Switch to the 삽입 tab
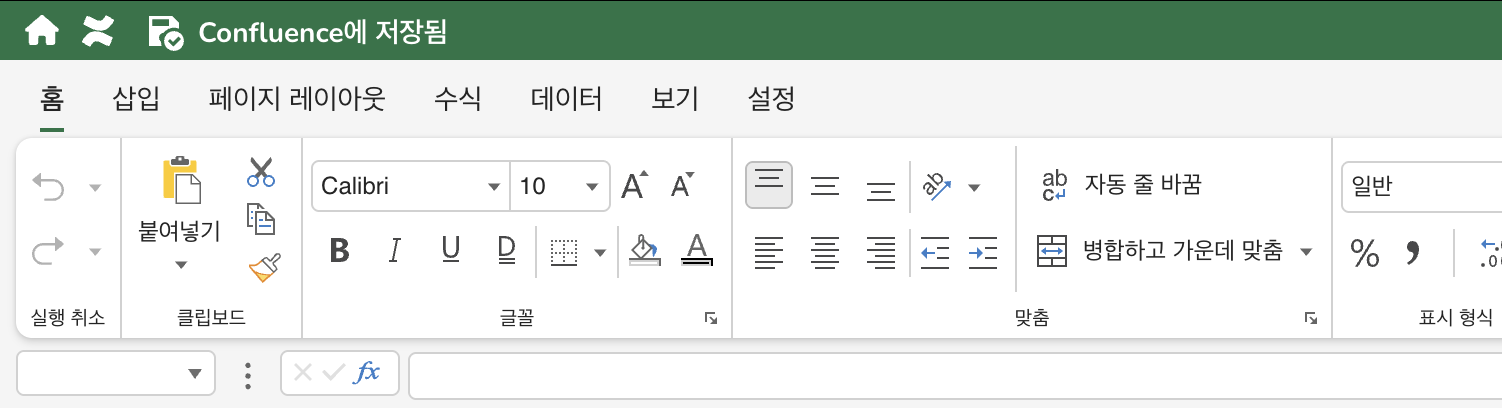The width and height of the screenshot is (1502, 408). (x=137, y=99)
